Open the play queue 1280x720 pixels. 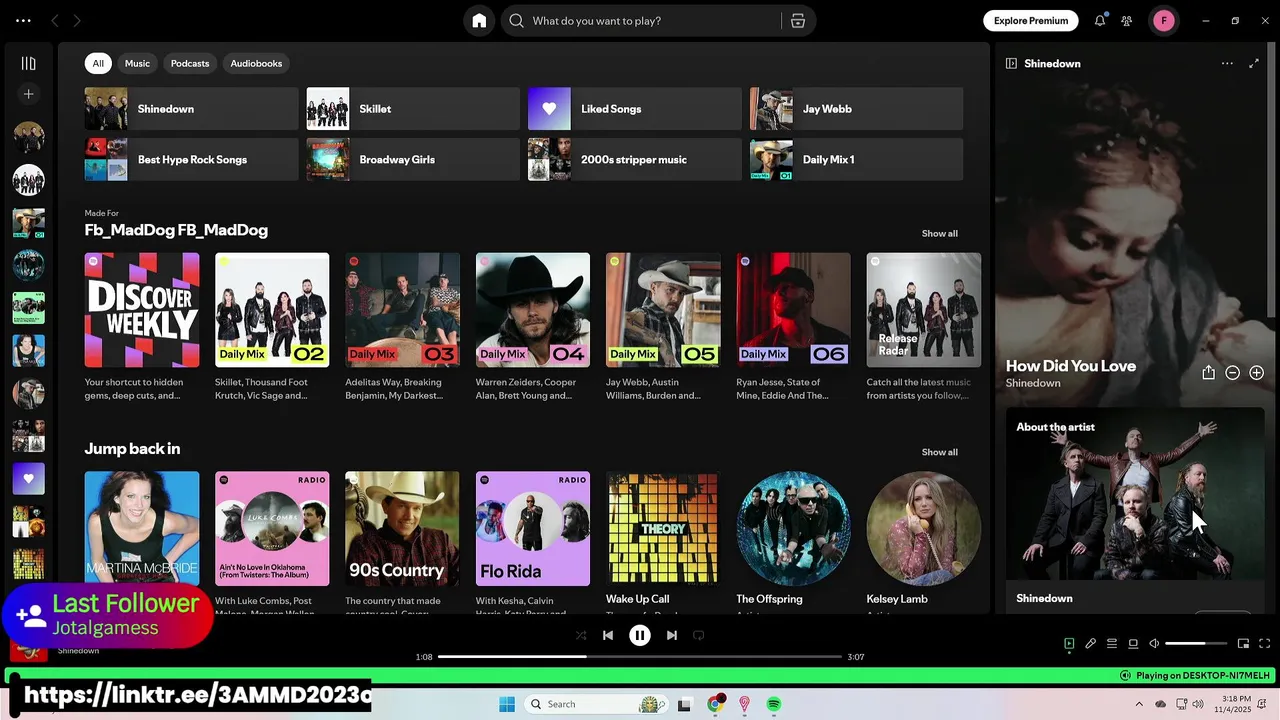pyautogui.click(x=1112, y=644)
